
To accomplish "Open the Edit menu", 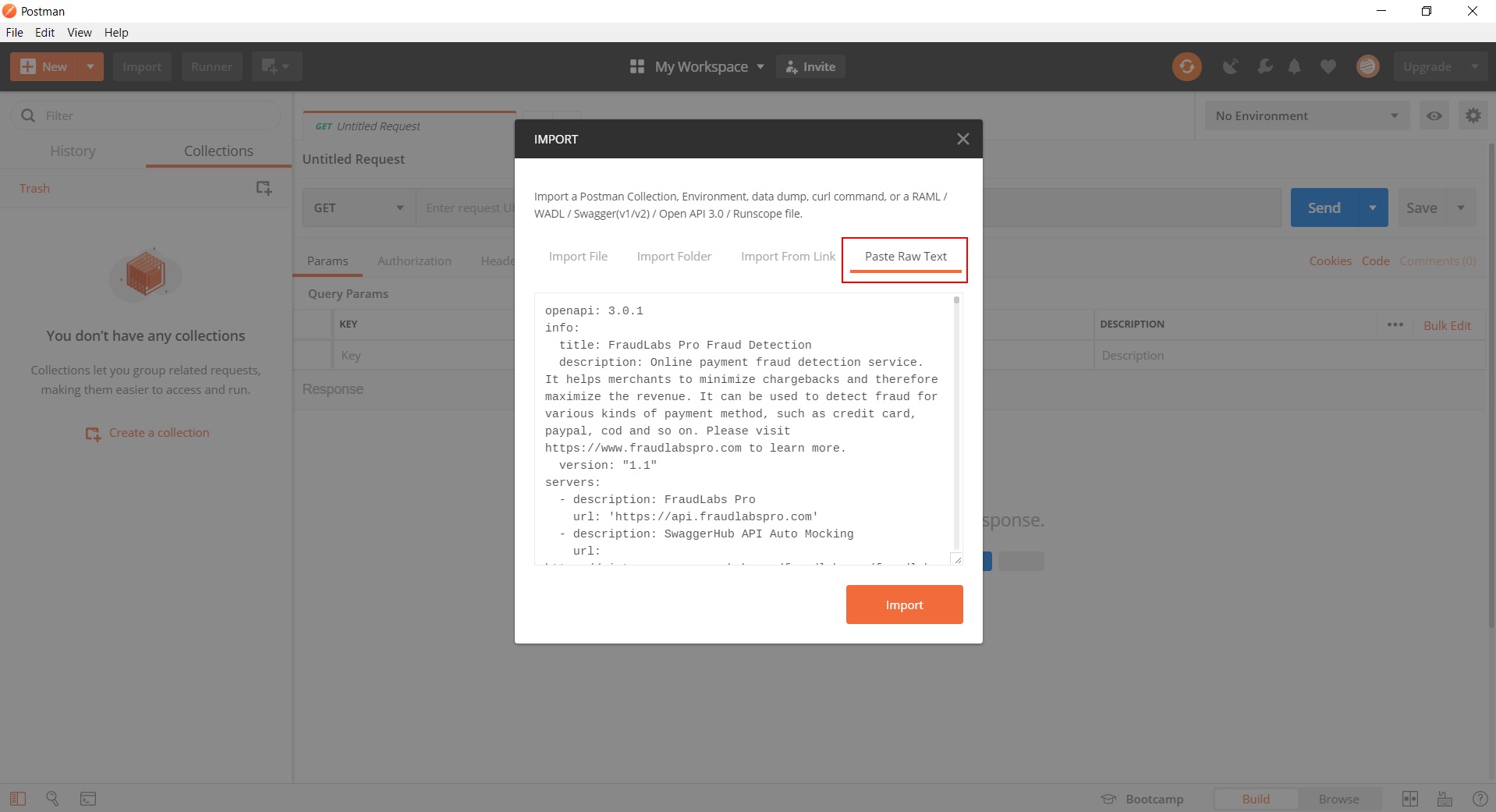I will (44, 32).
